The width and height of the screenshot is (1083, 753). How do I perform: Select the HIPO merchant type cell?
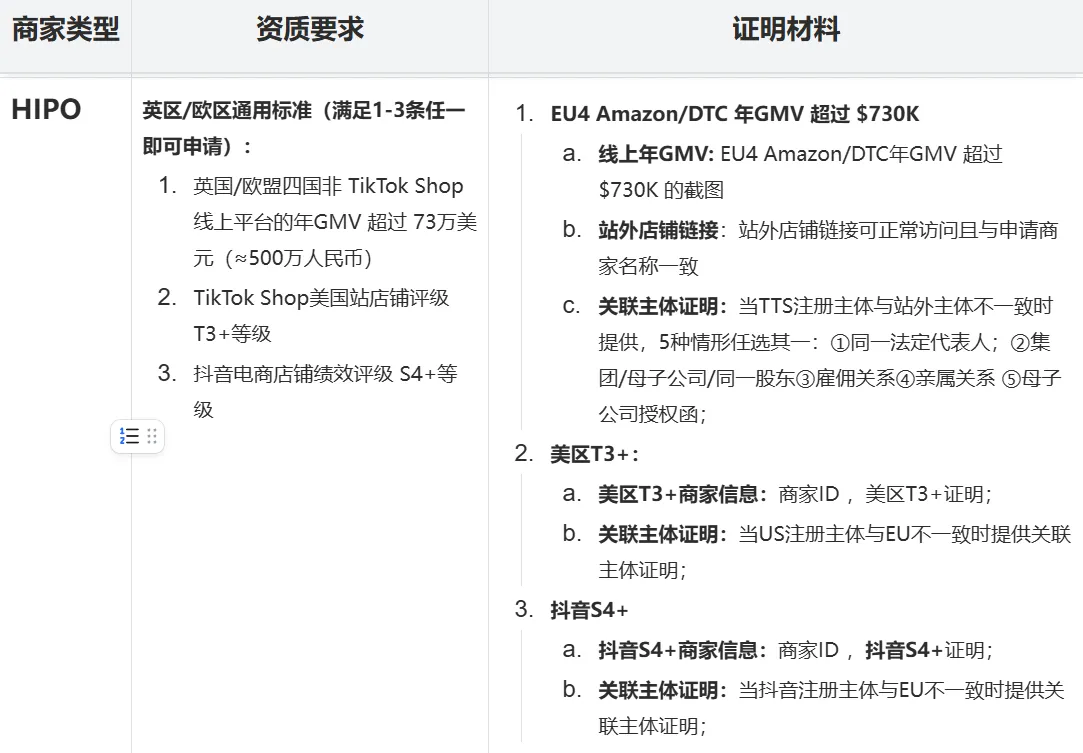point(46,109)
